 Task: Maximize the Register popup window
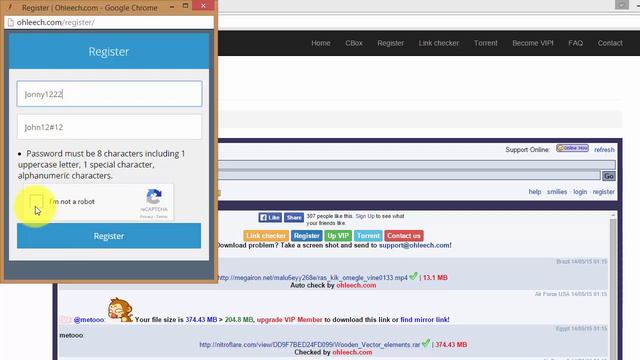point(185,6)
